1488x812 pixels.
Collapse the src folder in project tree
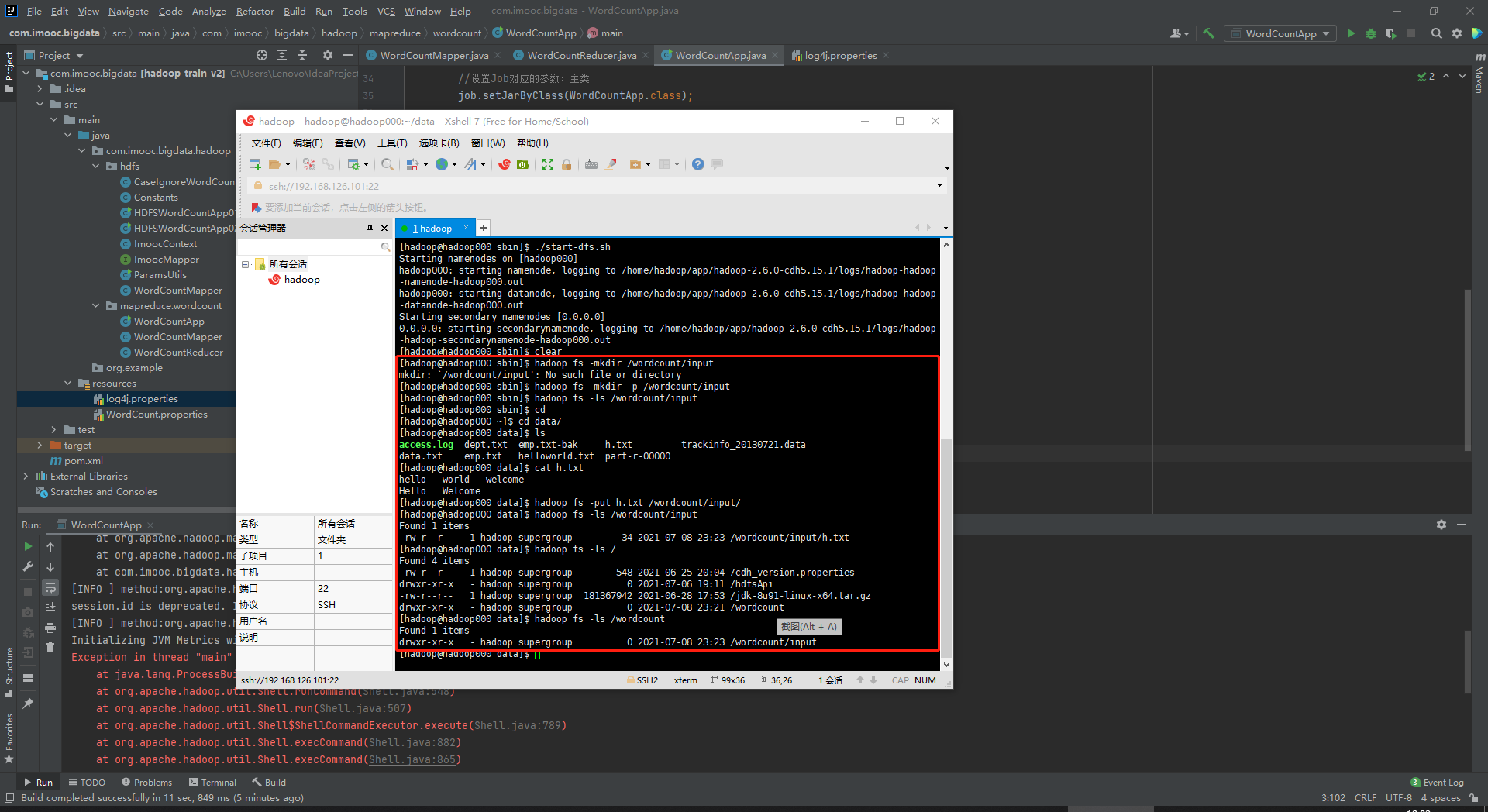(x=40, y=105)
